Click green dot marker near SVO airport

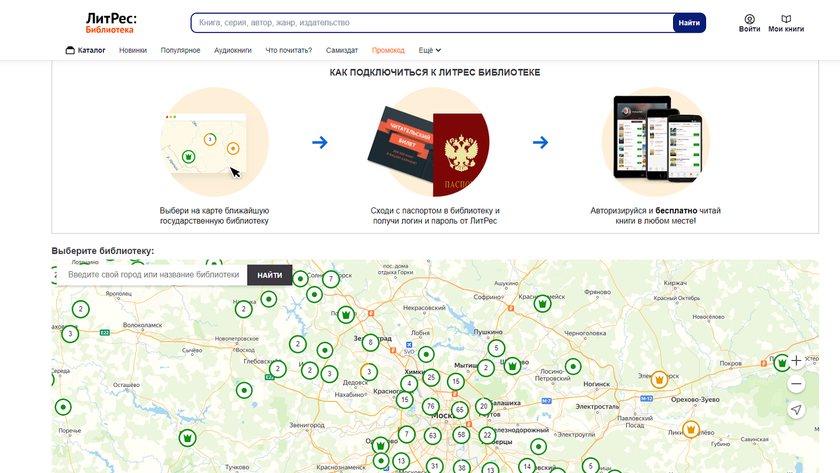coord(426,354)
